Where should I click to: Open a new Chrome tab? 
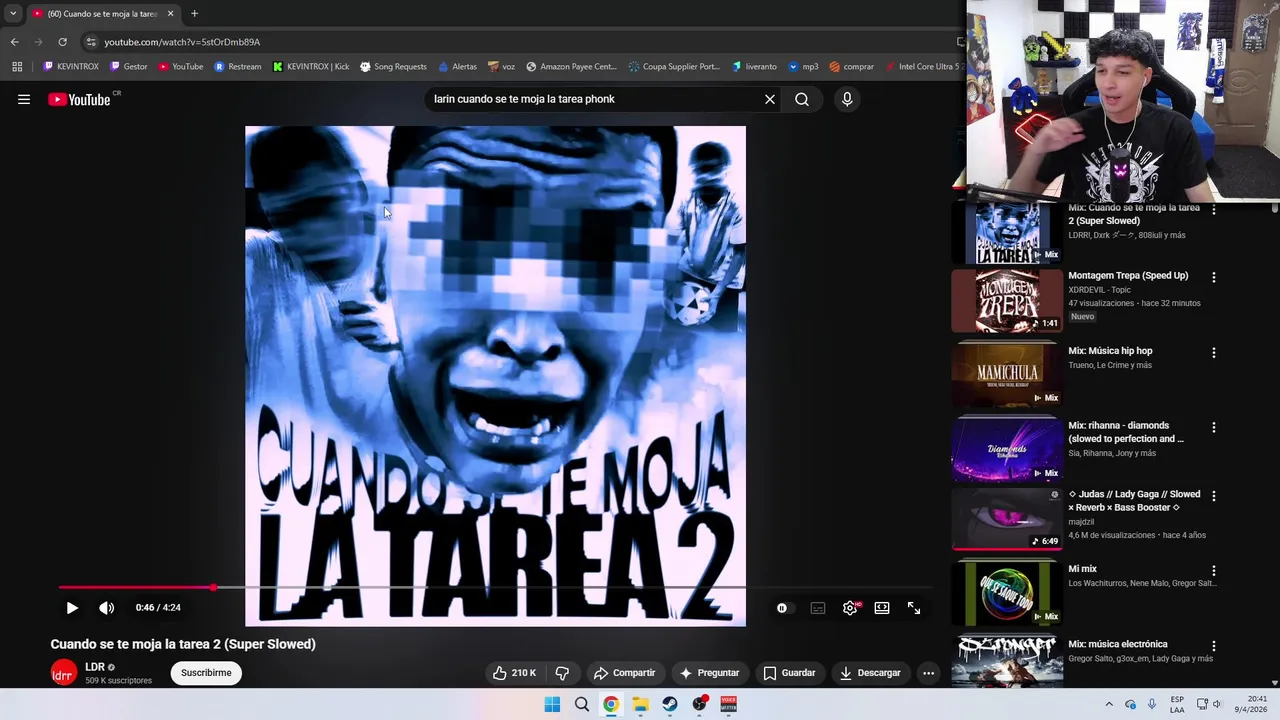(x=194, y=14)
